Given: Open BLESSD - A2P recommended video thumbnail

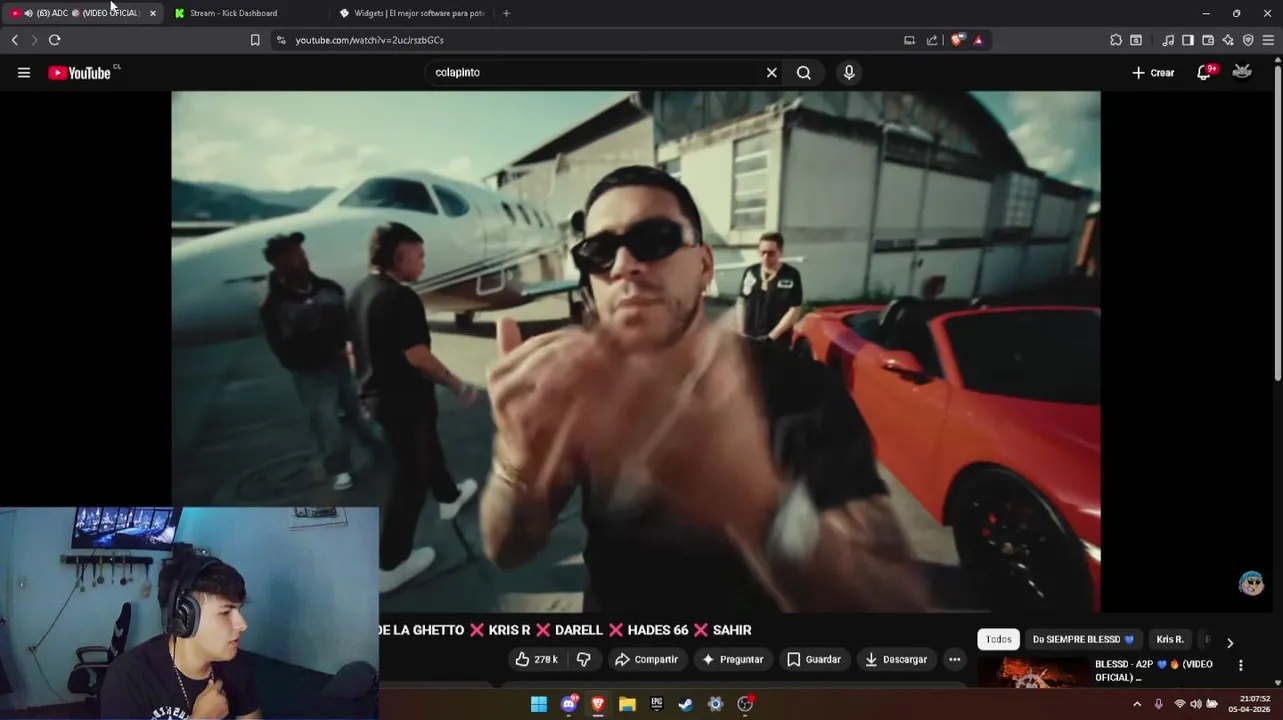Looking at the screenshot, I should tap(1032, 672).
